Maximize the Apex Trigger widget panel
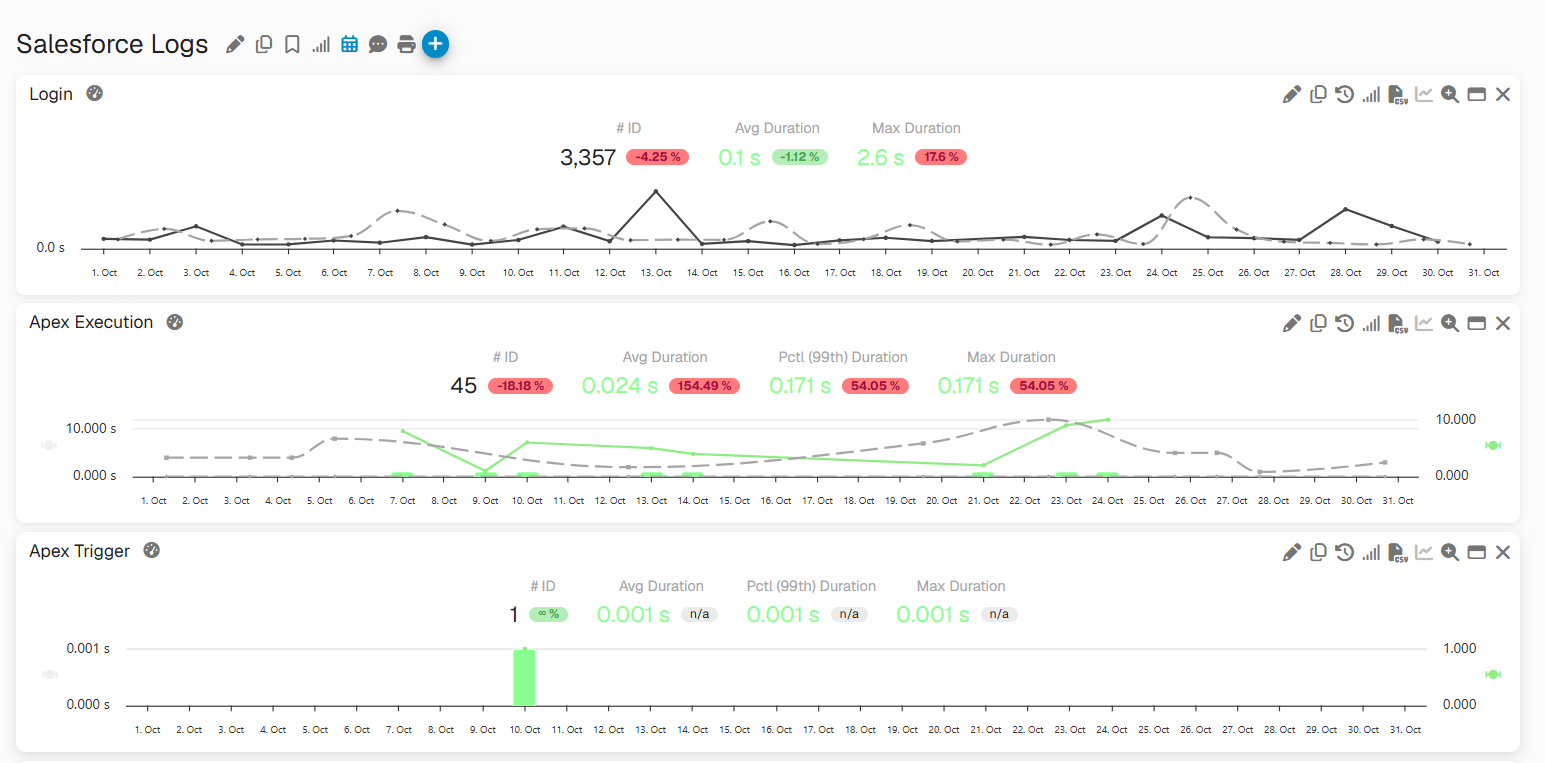Viewport: 1545px width, 763px height. coord(1476,552)
